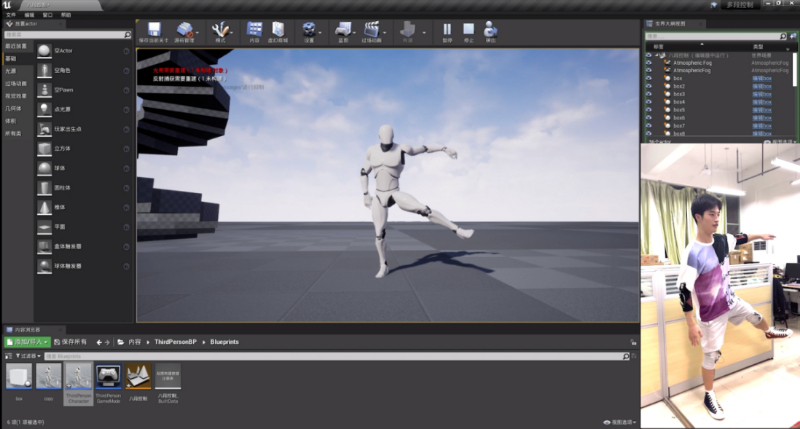Collapse the world root tree in outliner

[658, 55]
